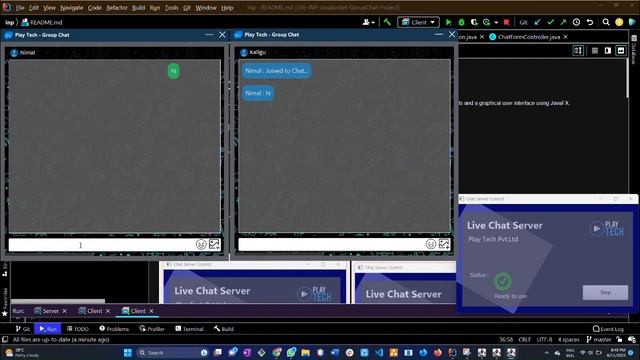Open Search Everywhere magnifier icon
This screenshot has height=360, width=640.
click(x=606, y=22)
